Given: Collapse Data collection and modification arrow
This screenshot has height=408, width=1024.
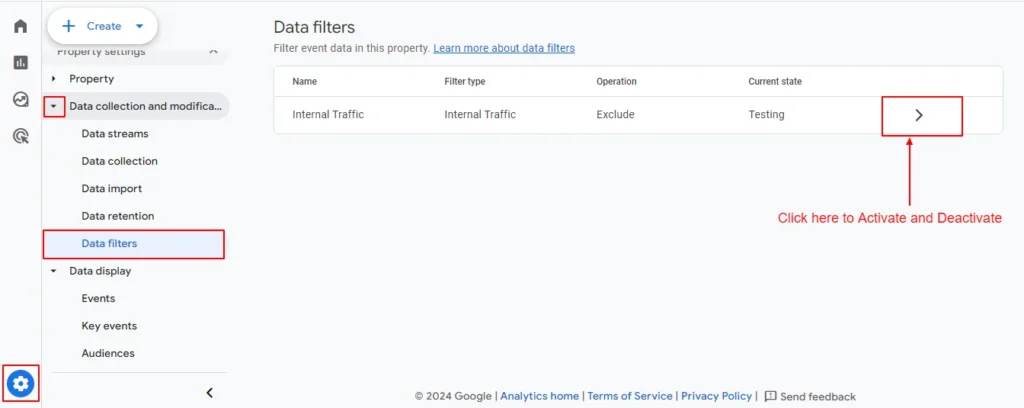Looking at the screenshot, I should point(54,106).
